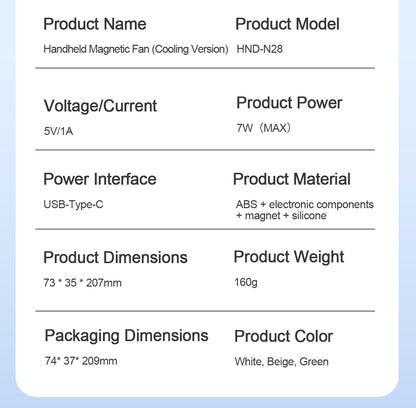Click the Product Power heading
Viewport: 416px width, 408px height.
click(289, 103)
